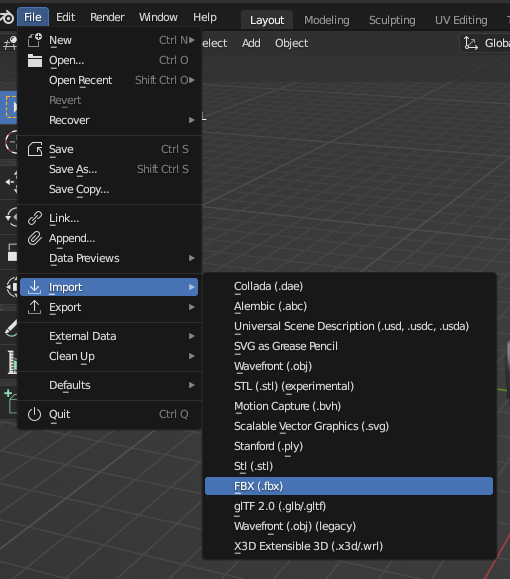Open the Render menu
The image size is (510, 579).
(x=107, y=17)
